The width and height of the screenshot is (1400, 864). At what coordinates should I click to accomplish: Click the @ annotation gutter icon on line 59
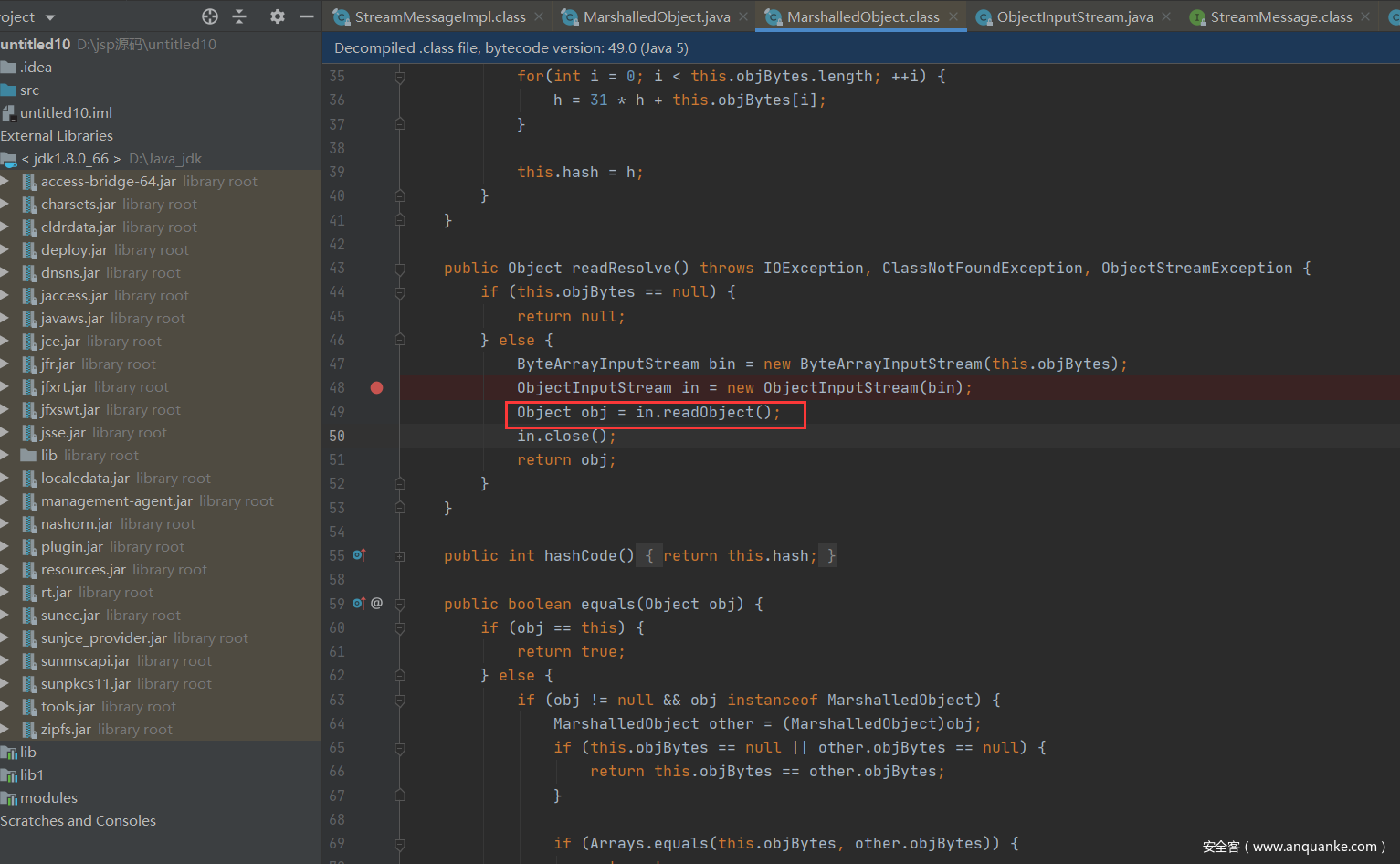[x=376, y=604]
